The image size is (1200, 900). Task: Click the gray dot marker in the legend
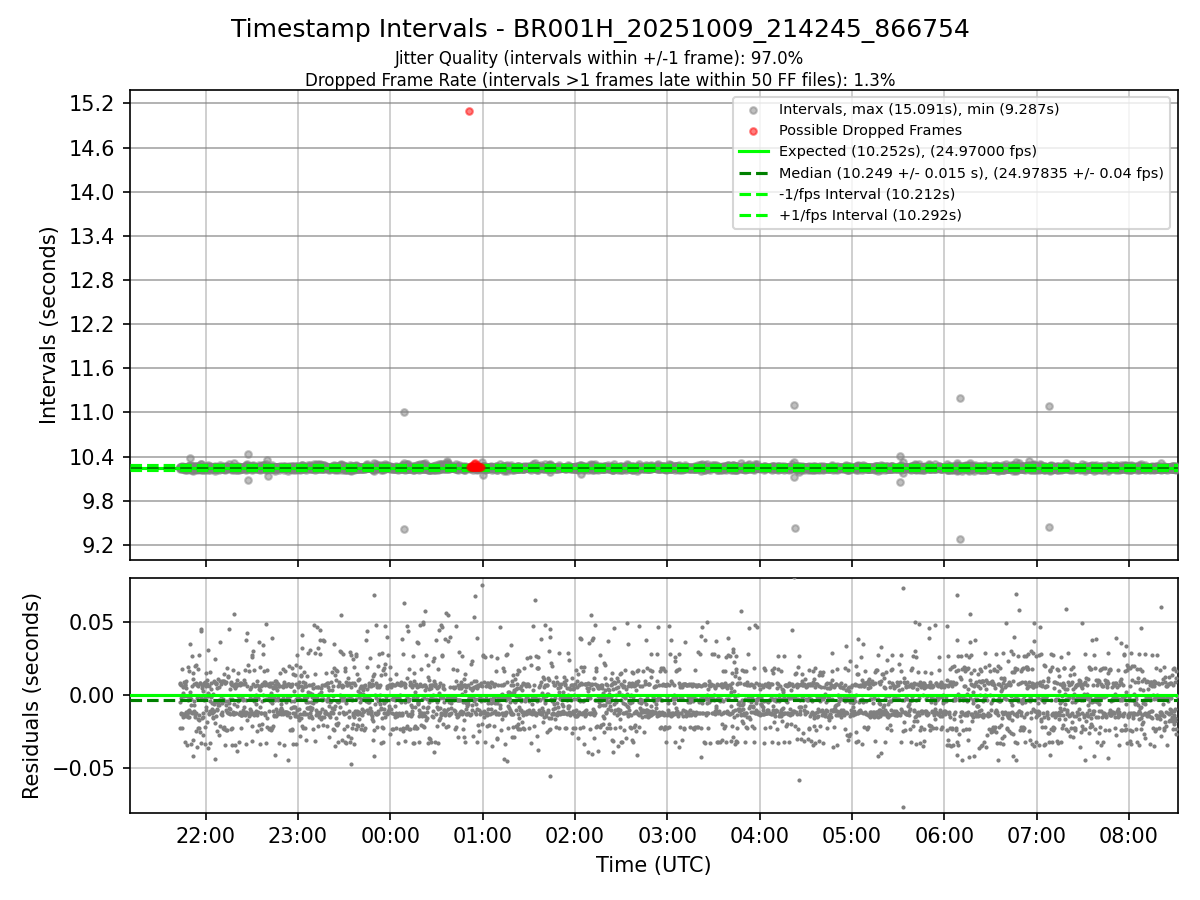[753, 110]
